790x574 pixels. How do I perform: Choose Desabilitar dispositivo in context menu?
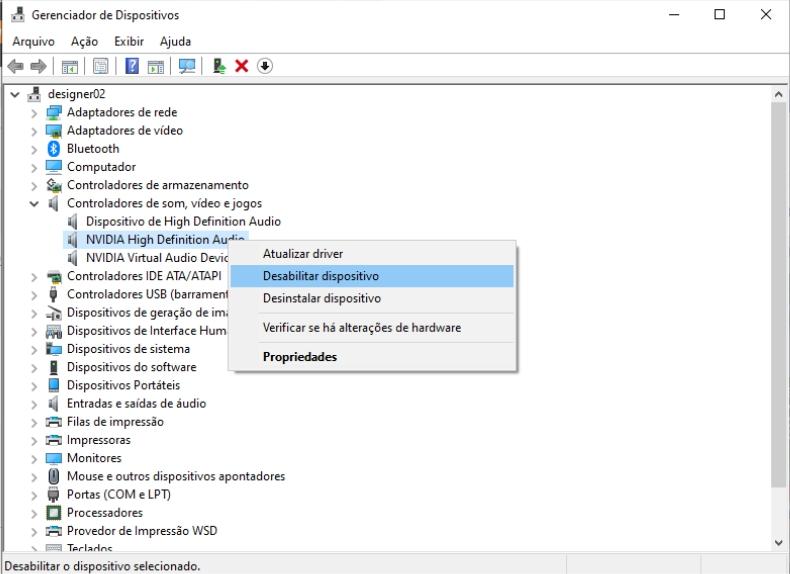tap(372, 276)
